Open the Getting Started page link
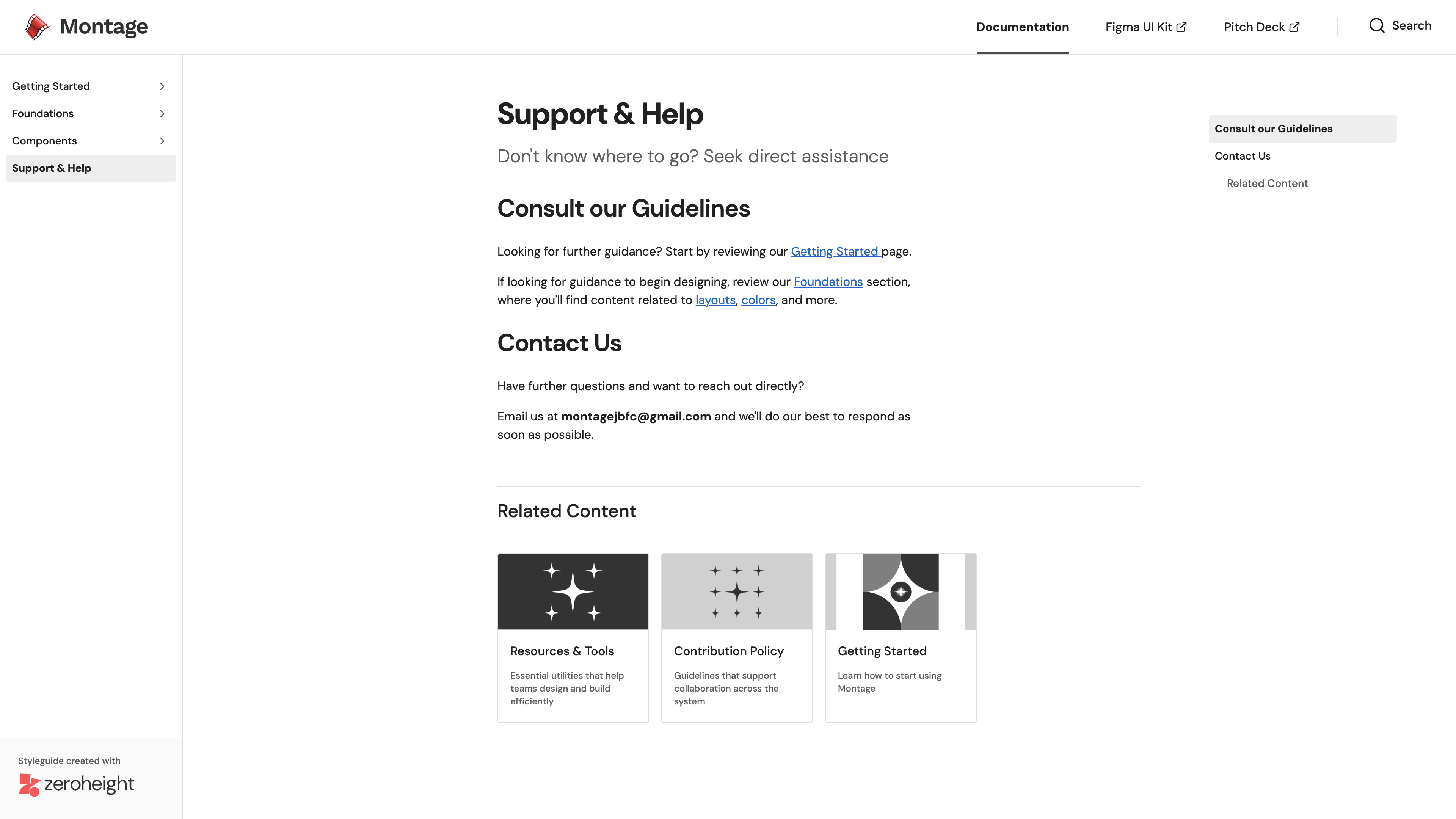The width and height of the screenshot is (1456, 819). coord(835,251)
